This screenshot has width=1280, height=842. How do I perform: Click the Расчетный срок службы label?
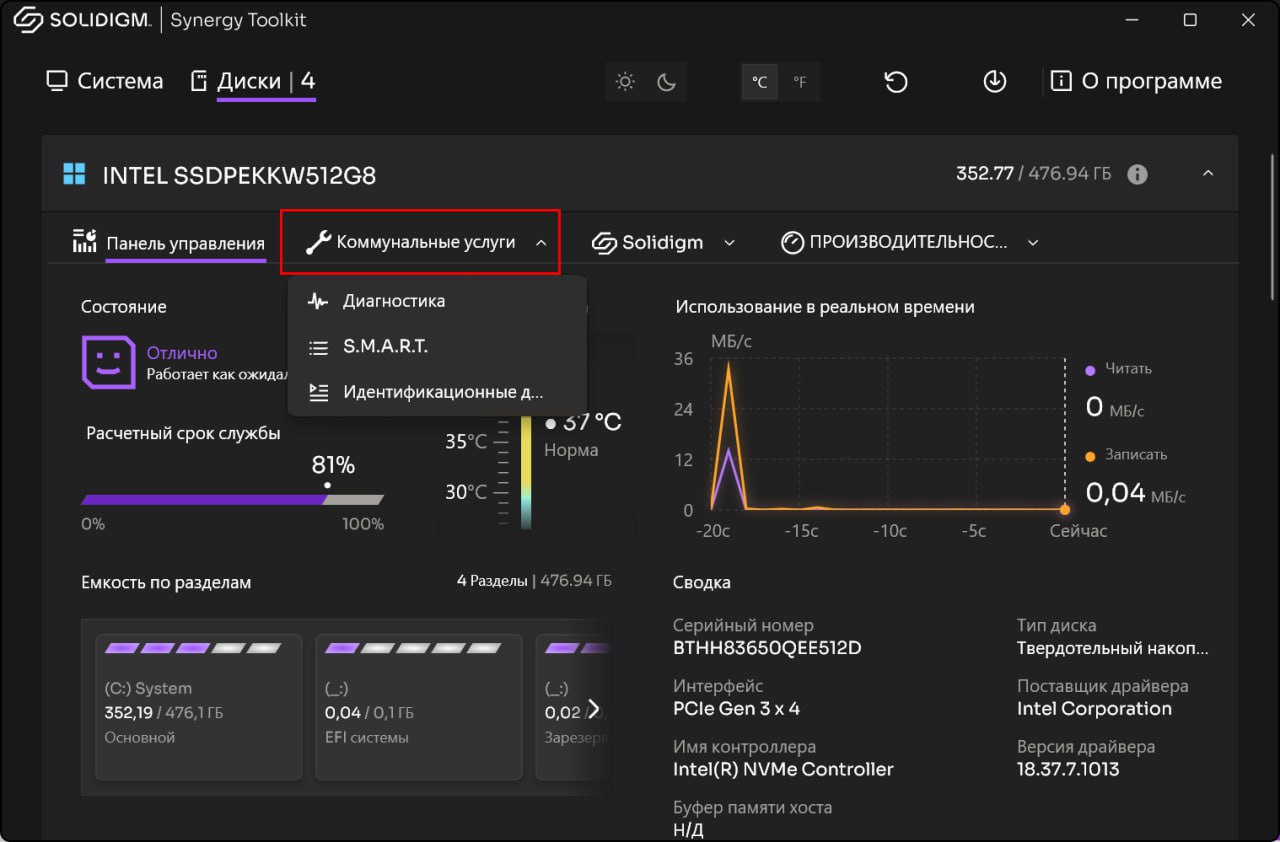tap(183, 434)
